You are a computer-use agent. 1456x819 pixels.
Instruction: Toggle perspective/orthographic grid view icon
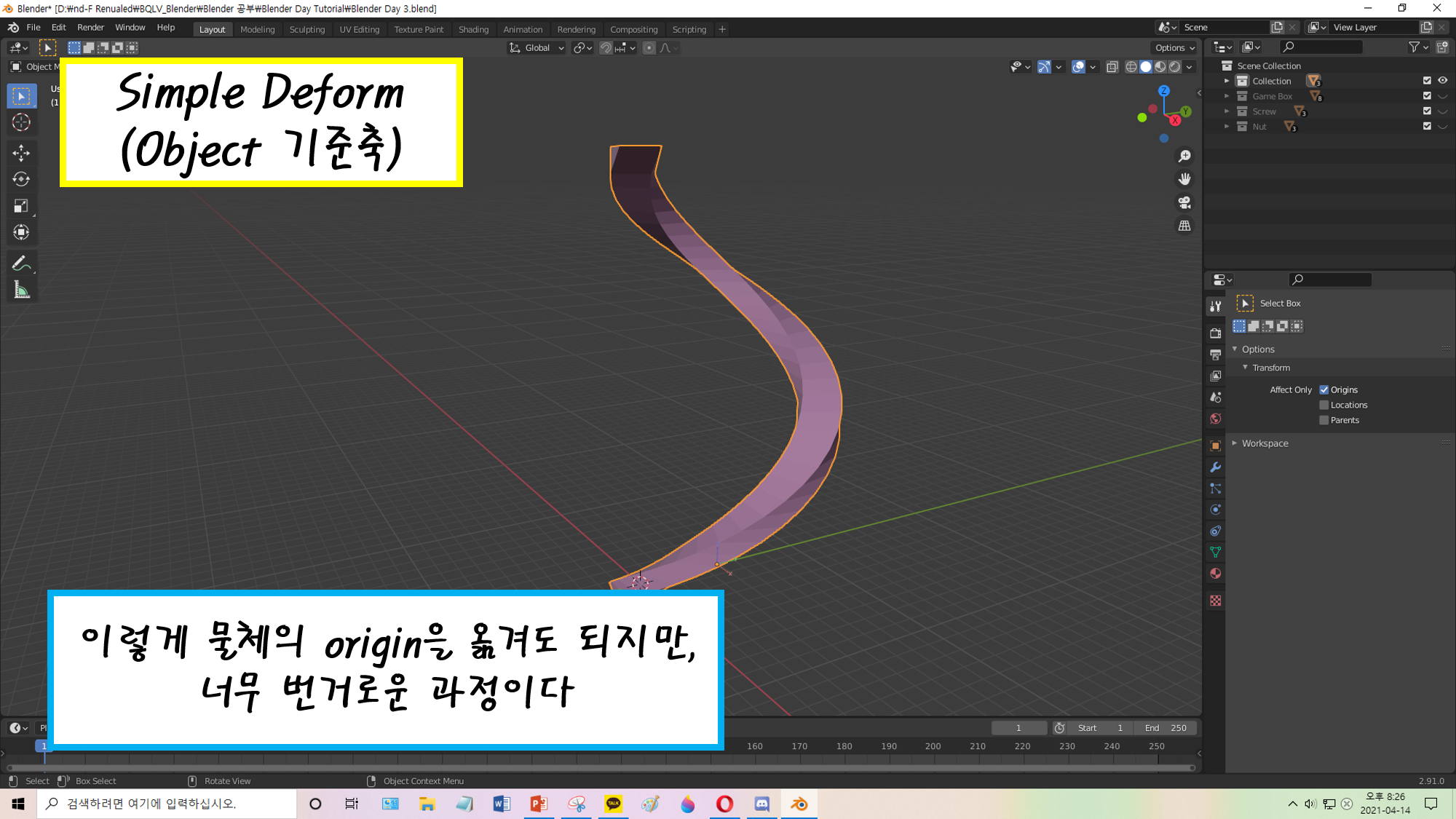click(1184, 226)
